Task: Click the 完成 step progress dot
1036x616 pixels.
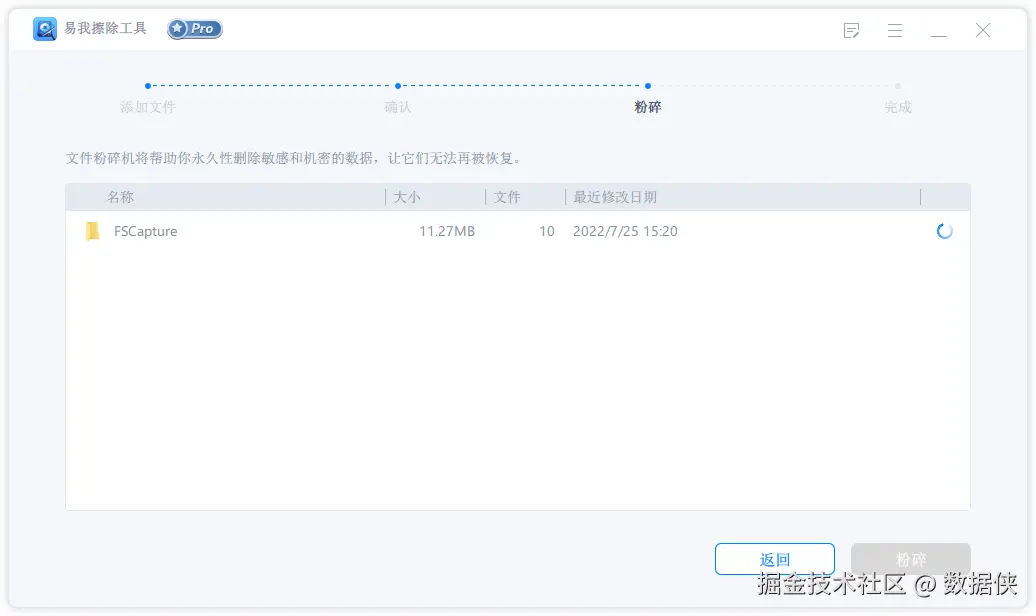Action: pyautogui.click(x=898, y=87)
